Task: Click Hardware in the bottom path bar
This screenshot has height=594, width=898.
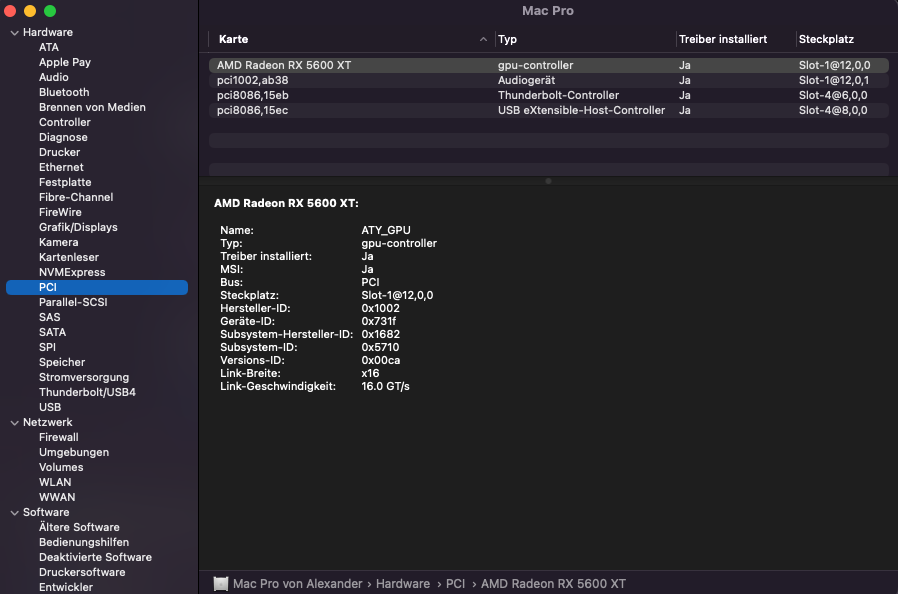Action: point(402,584)
